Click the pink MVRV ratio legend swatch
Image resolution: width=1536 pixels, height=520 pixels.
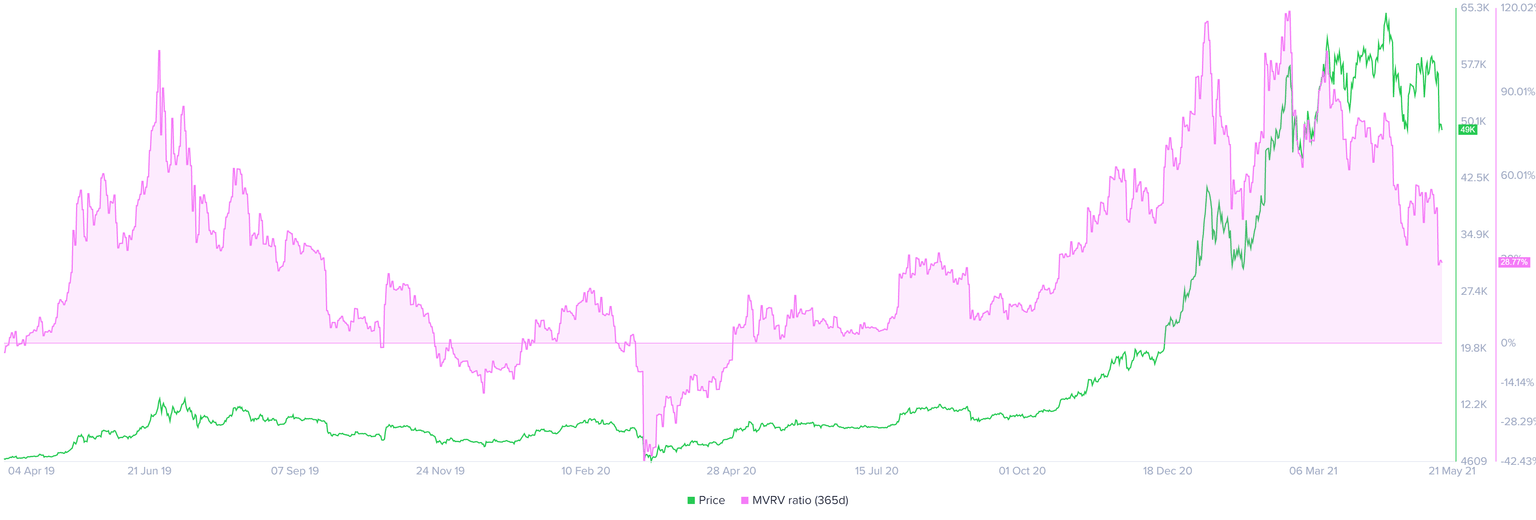tap(745, 500)
